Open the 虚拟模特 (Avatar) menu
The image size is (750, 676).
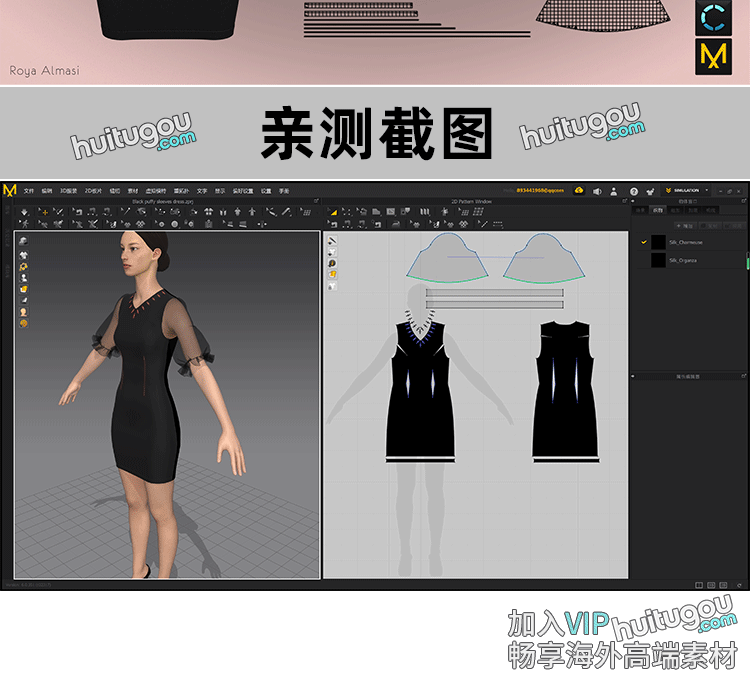click(156, 191)
